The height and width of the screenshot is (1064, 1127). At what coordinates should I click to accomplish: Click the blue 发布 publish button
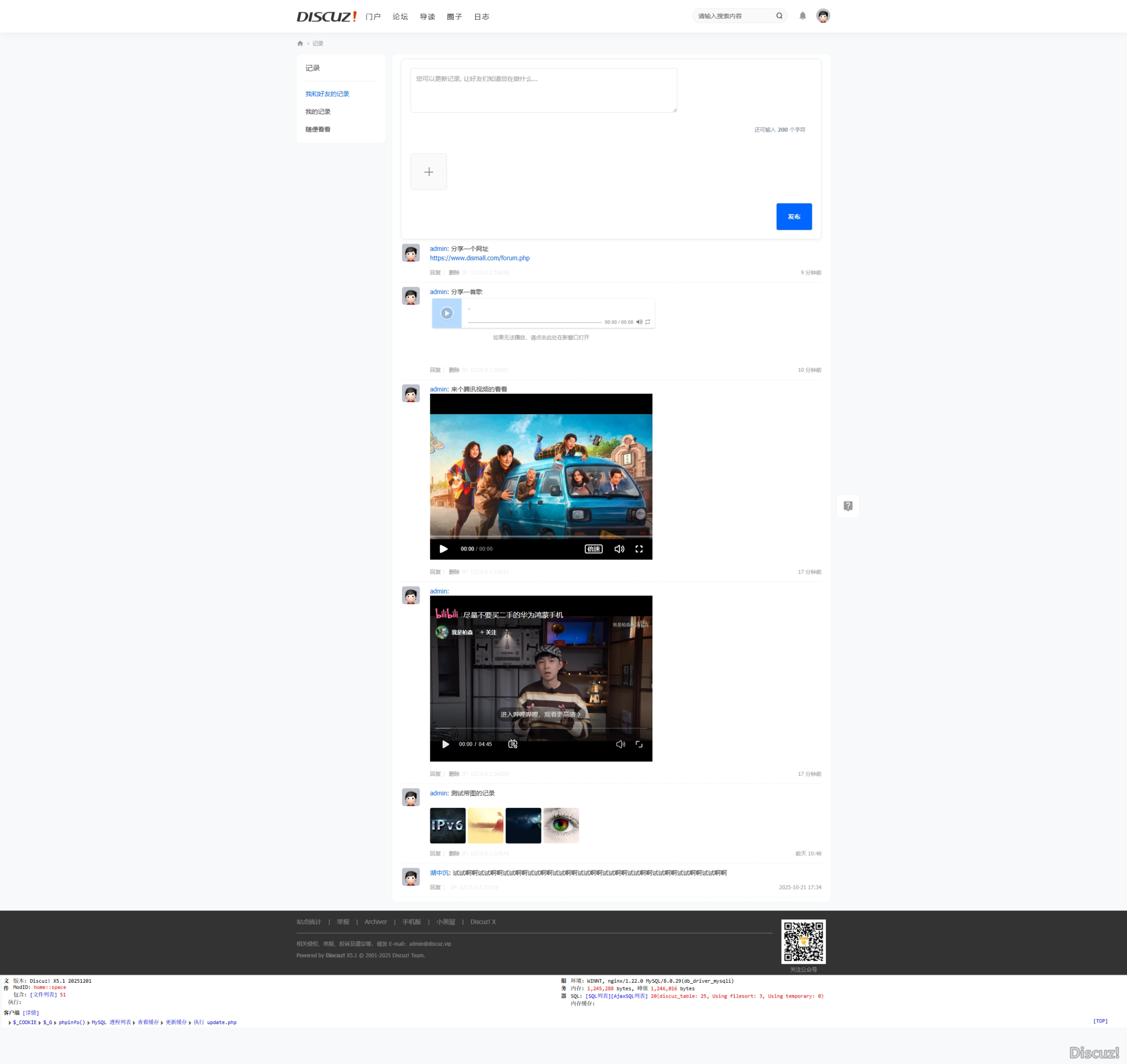coord(793,217)
